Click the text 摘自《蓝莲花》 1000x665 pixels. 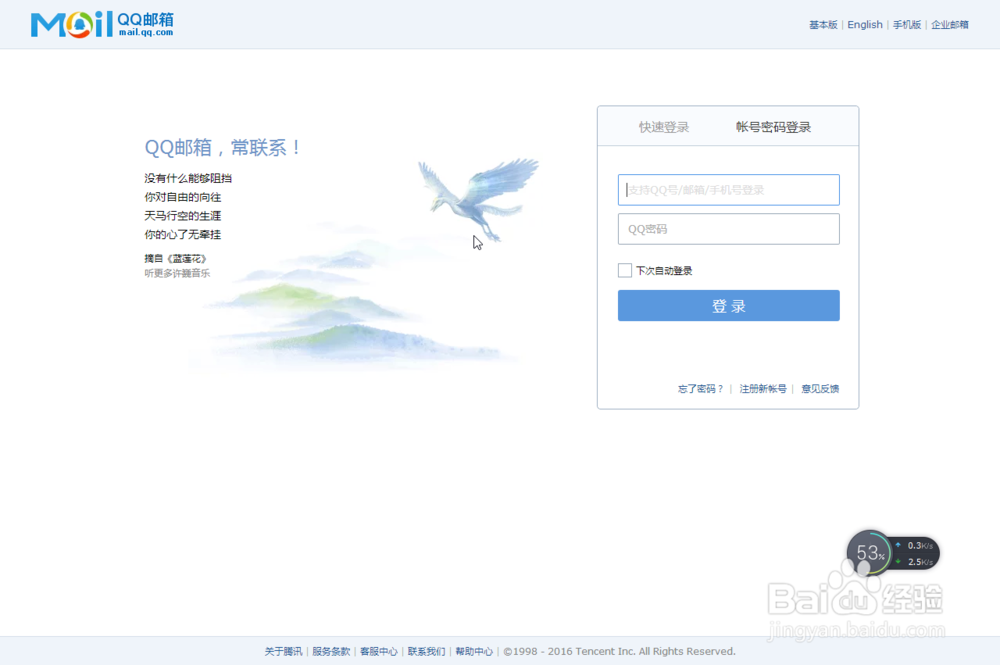coord(175,259)
